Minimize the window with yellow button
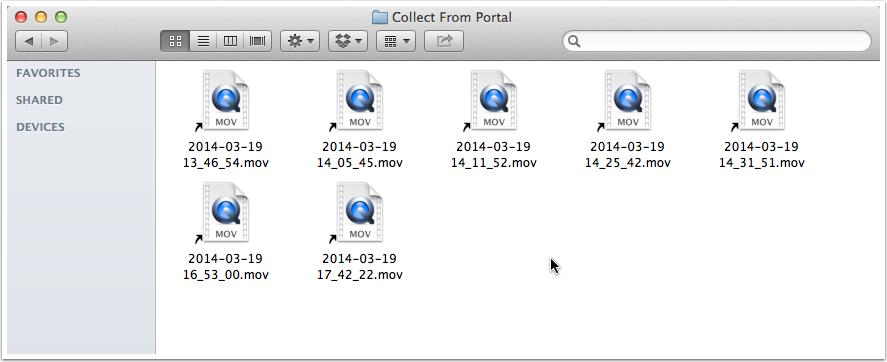Screen dimensions: 887x362 pos(41,17)
